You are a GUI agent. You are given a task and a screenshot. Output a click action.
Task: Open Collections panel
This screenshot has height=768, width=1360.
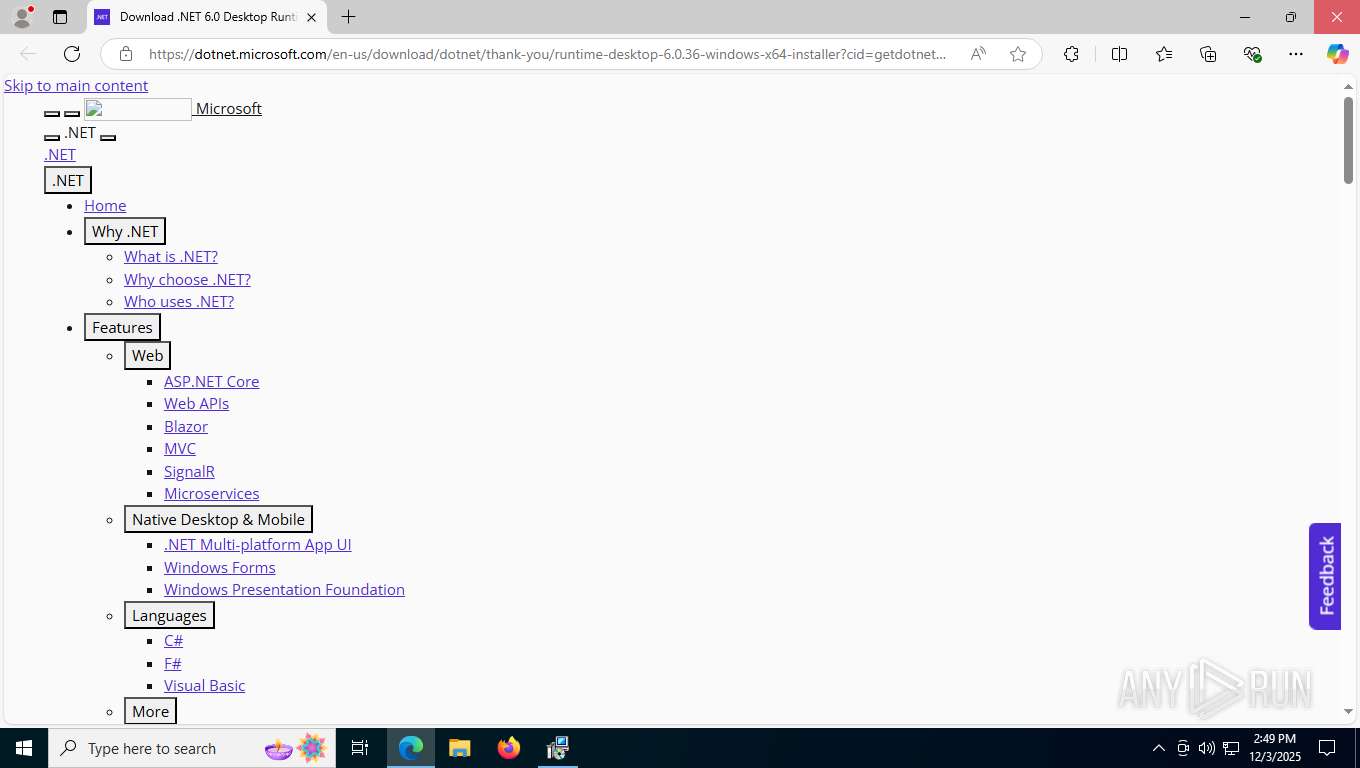tap(1208, 54)
